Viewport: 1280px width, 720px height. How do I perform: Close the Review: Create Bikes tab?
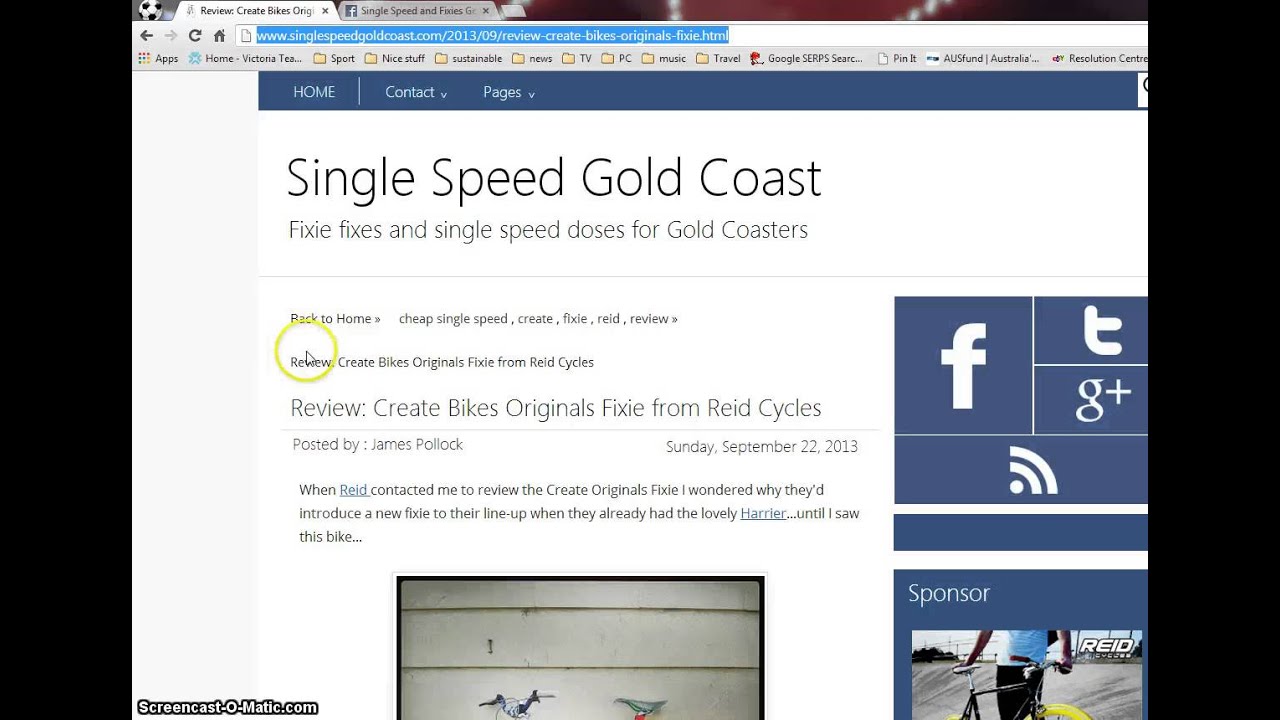pos(325,11)
